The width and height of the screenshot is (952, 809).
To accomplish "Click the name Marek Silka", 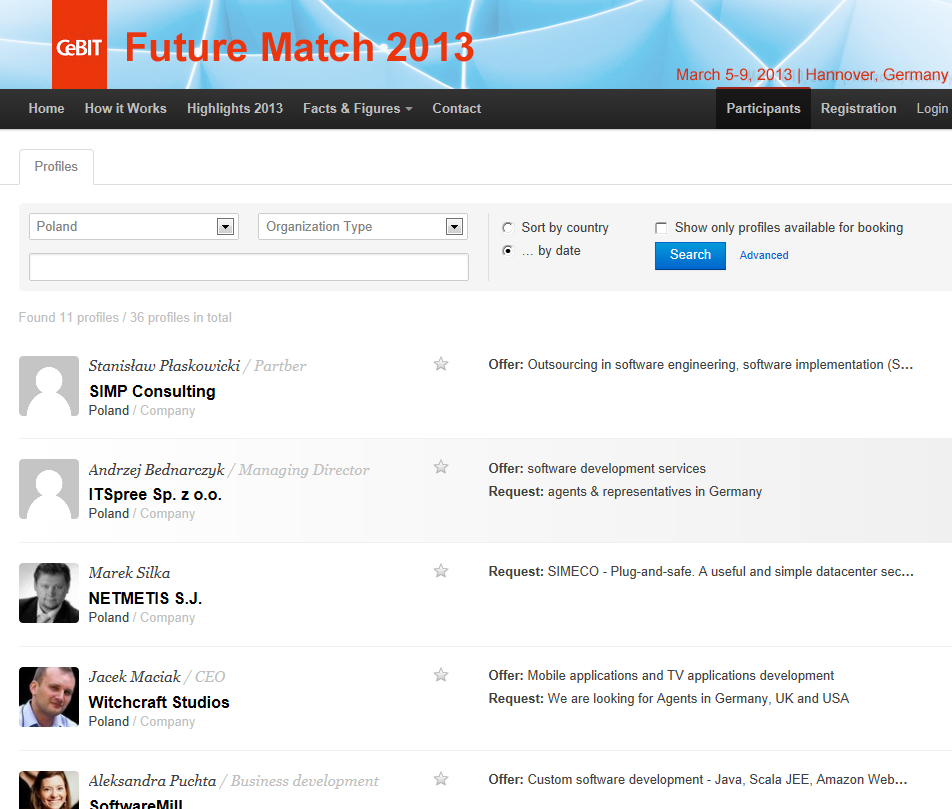I will (129, 573).
